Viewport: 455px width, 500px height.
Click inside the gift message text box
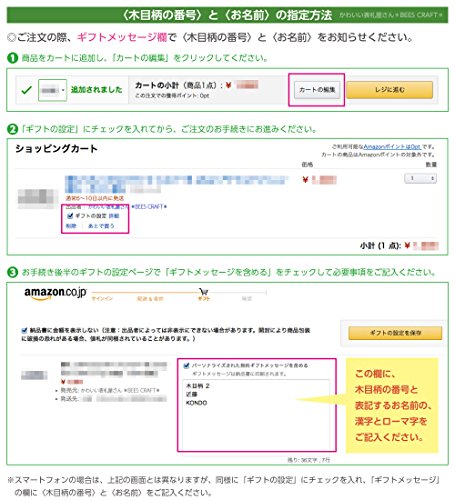[256, 414]
